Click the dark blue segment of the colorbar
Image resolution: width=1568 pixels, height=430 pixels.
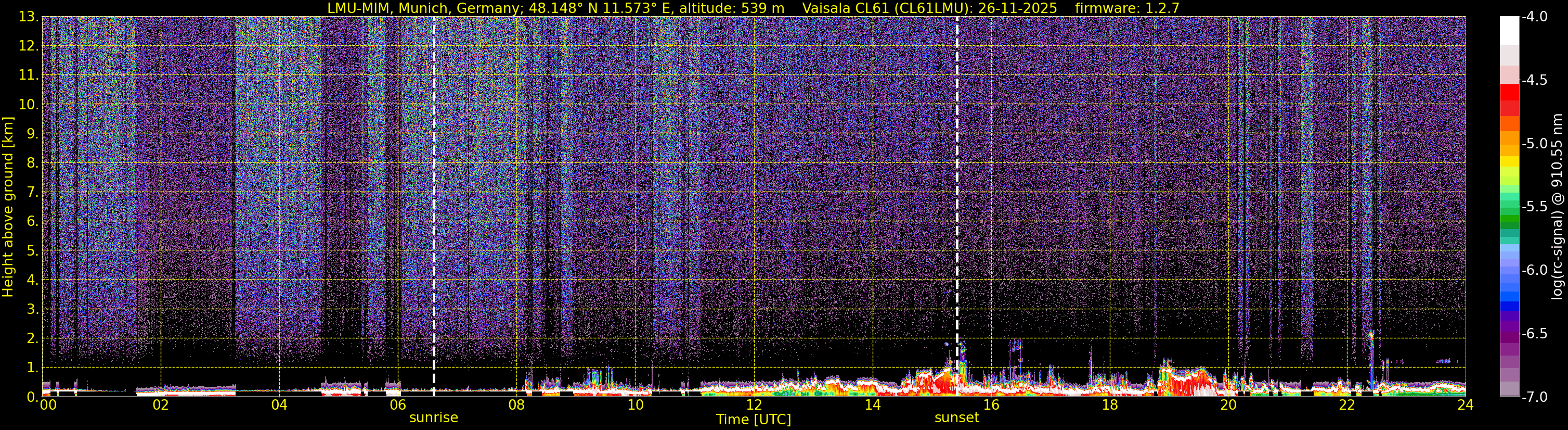(x=1510, y=306)
